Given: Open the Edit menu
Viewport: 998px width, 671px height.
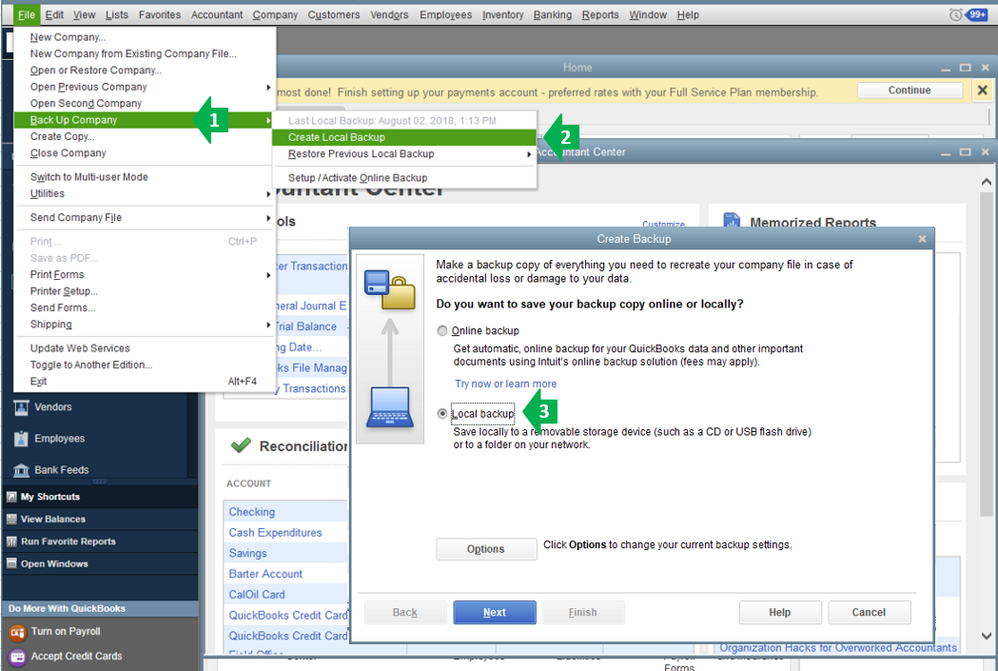Looking at the screenshot, I should (54, 15).
